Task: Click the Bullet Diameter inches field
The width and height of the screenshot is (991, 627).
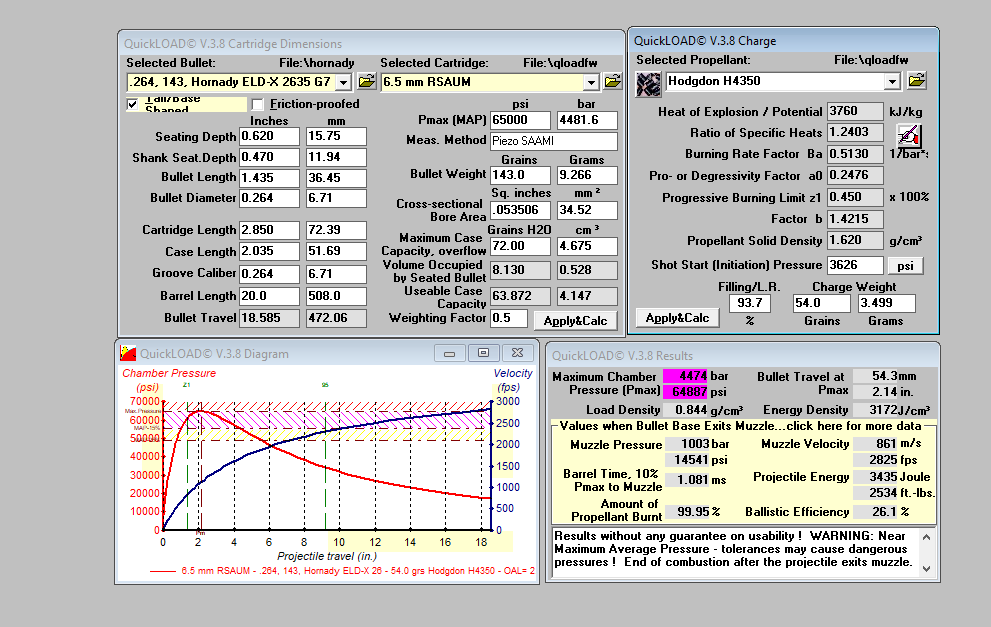Action: (269, 198)
